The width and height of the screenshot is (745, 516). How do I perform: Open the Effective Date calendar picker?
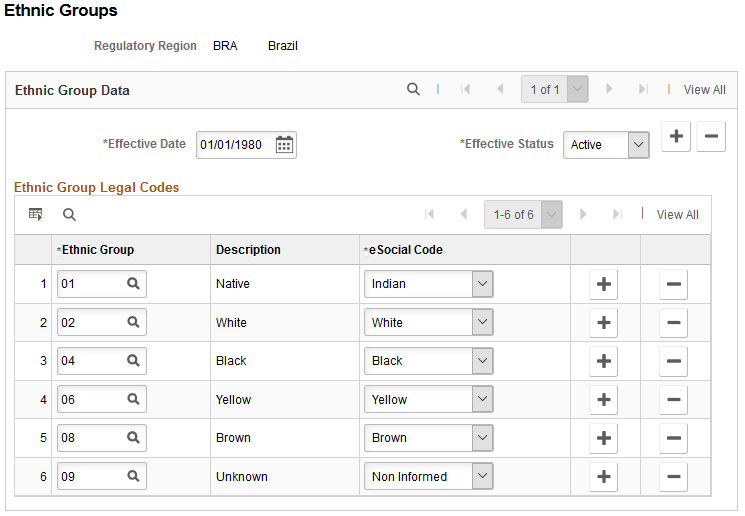(x=284, y=145)
